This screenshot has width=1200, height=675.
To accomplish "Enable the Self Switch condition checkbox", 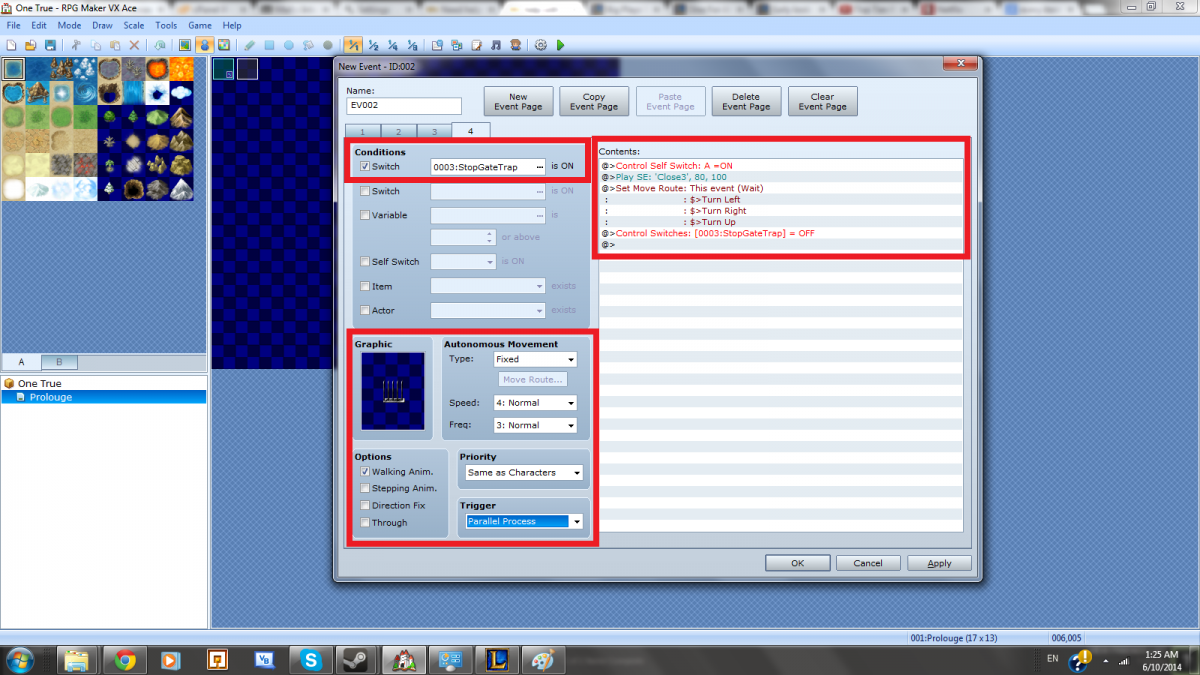I will coord(365,261).
